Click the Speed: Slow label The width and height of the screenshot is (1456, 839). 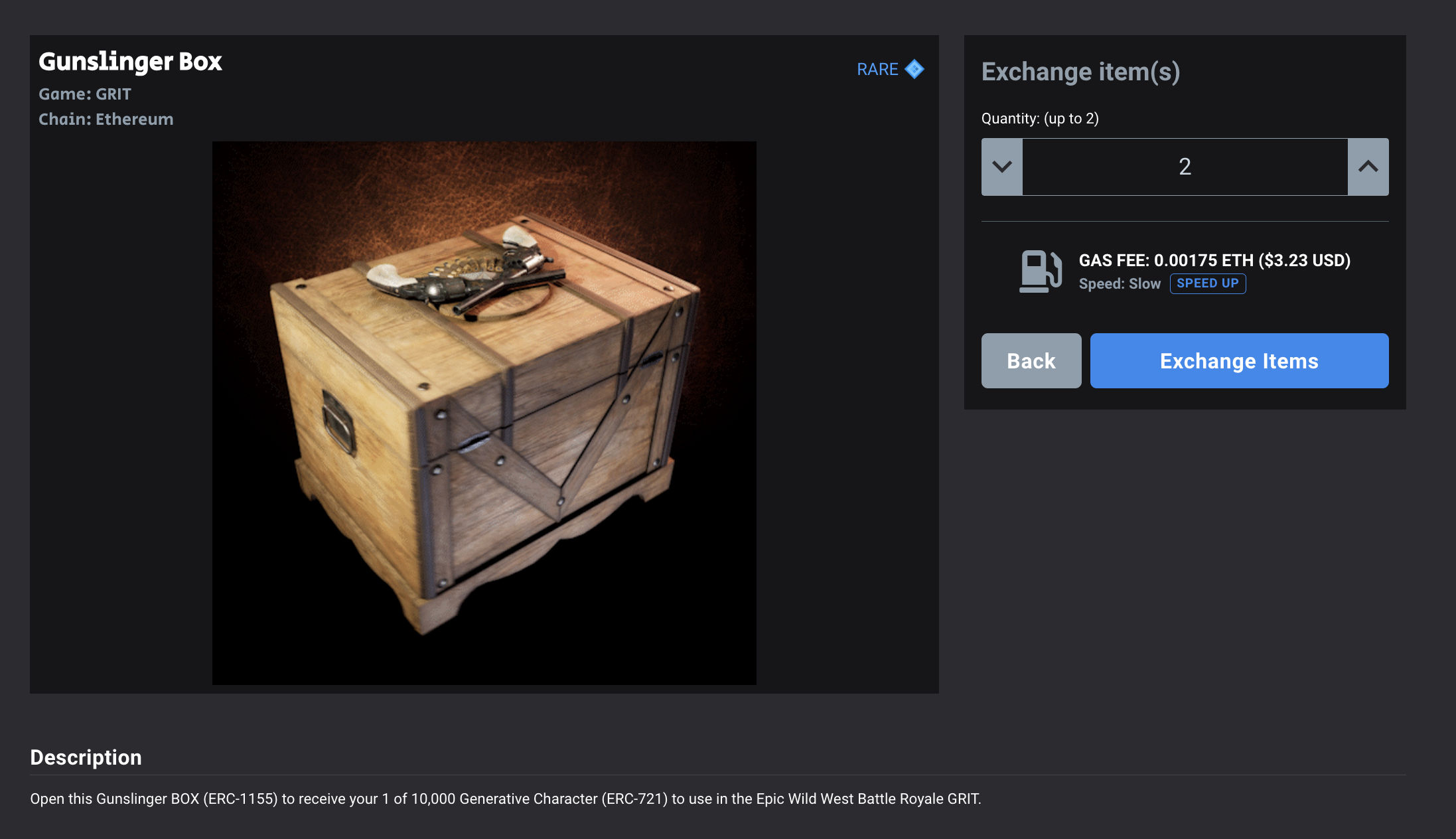pos(1120,283)
